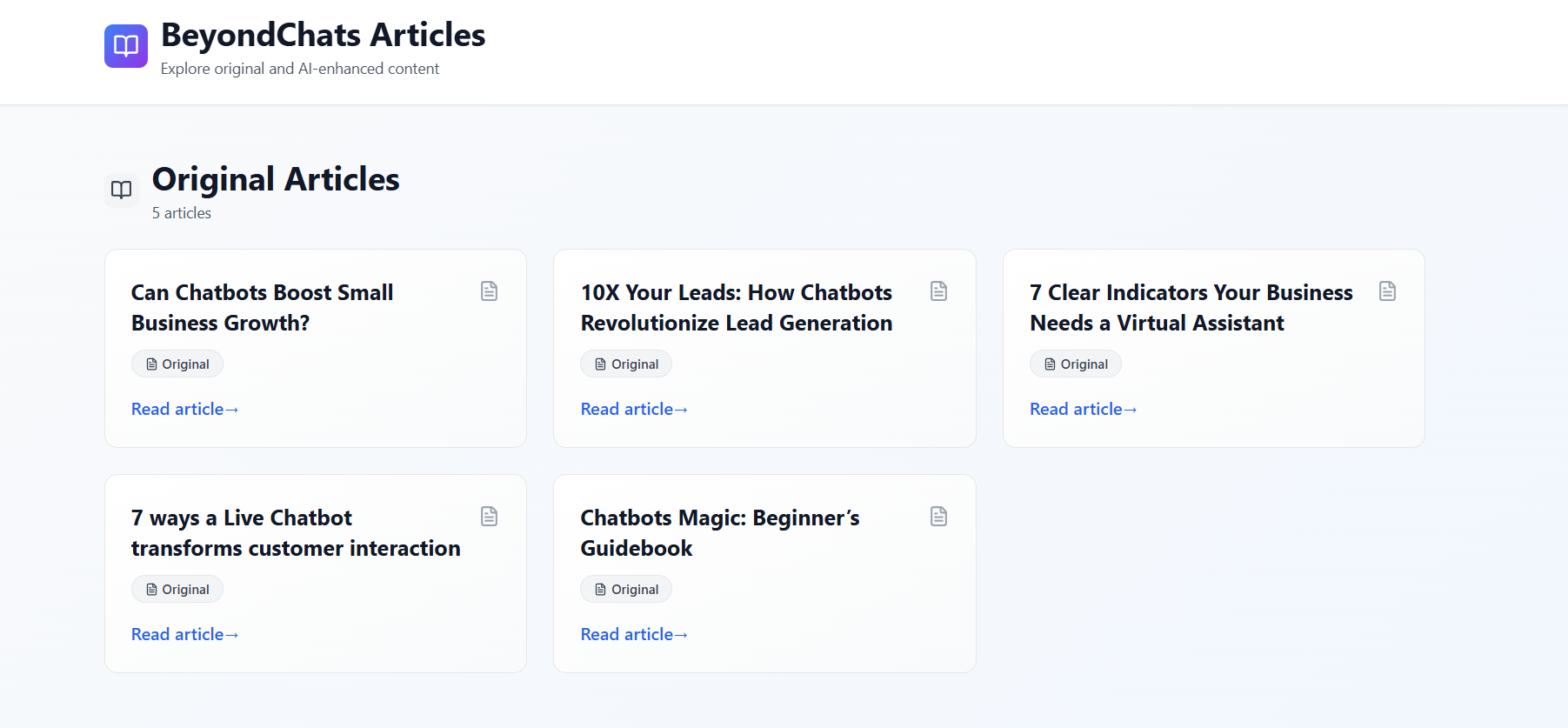1568x728 pixels.
Task: Click the BeyondChats book logo icon
Action: point(125,45)
